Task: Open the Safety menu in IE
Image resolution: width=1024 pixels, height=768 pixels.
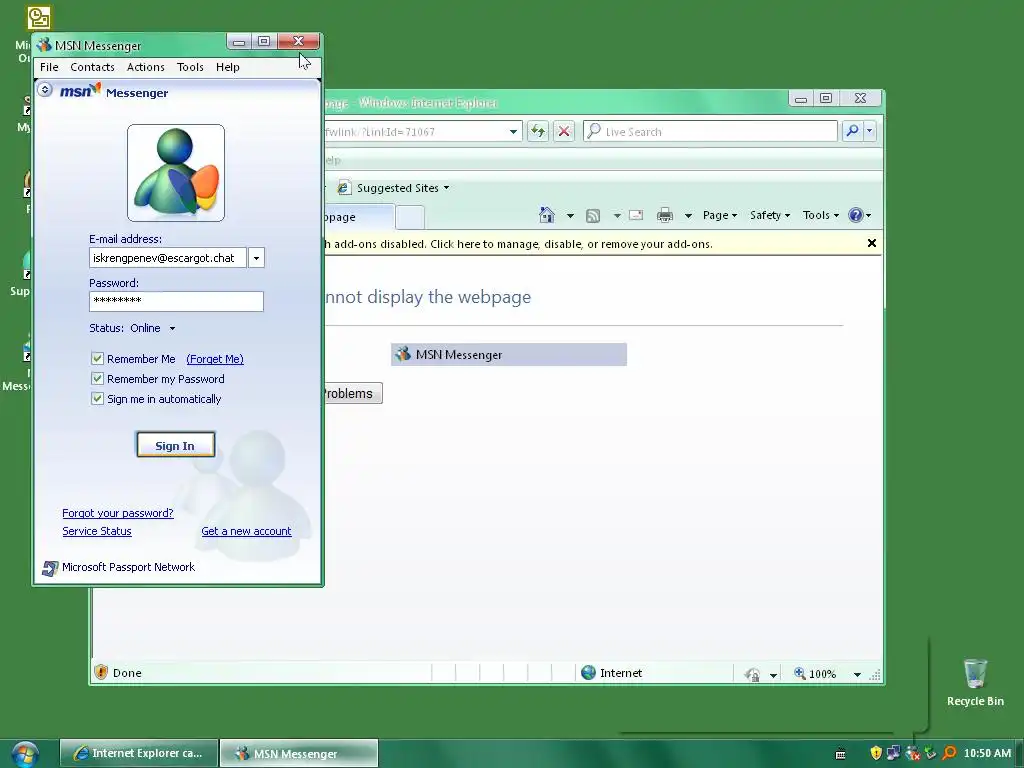Action: pos(770,215)
